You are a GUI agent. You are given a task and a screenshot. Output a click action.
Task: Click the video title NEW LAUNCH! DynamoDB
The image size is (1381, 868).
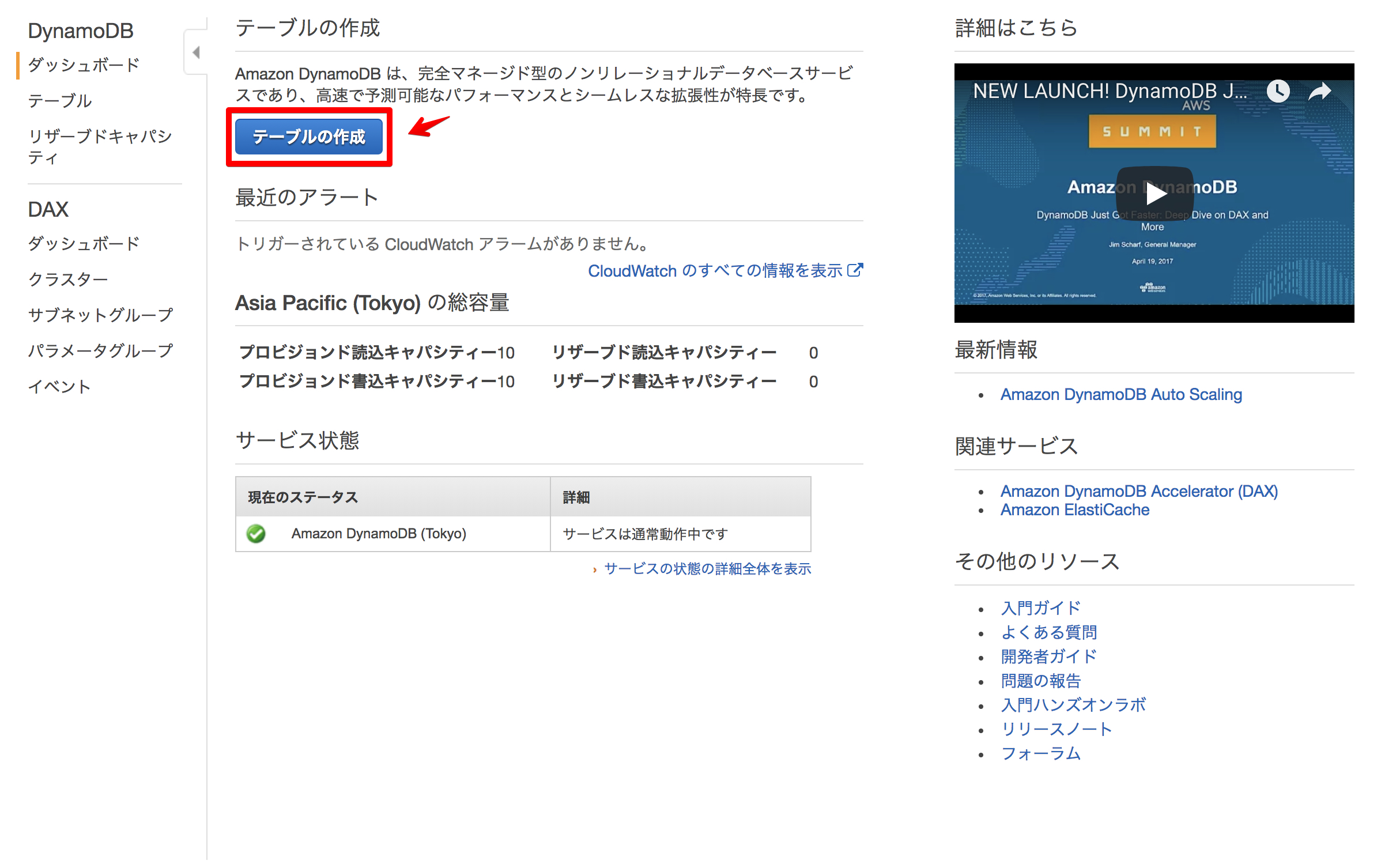[x=1110, y=91]
